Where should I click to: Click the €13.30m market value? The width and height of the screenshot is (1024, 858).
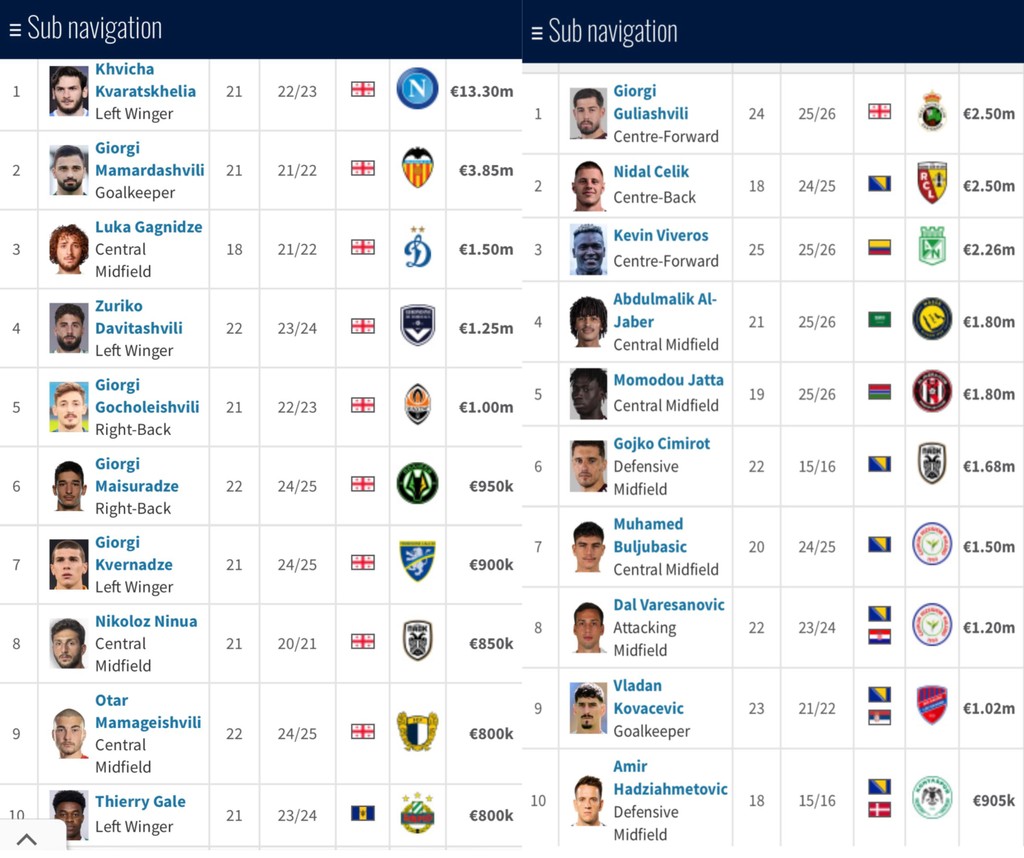click(x=481, y=91)
